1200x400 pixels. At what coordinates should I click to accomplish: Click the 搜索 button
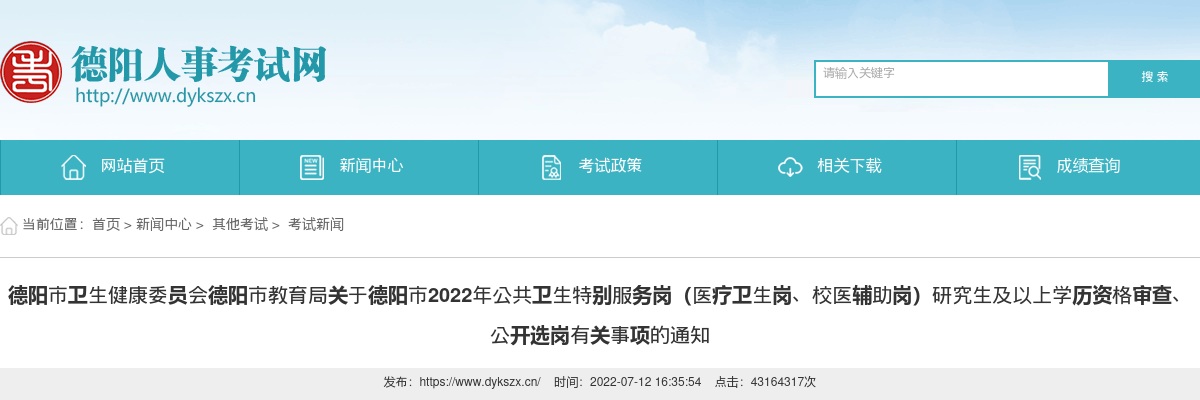tap(1155, 78)
